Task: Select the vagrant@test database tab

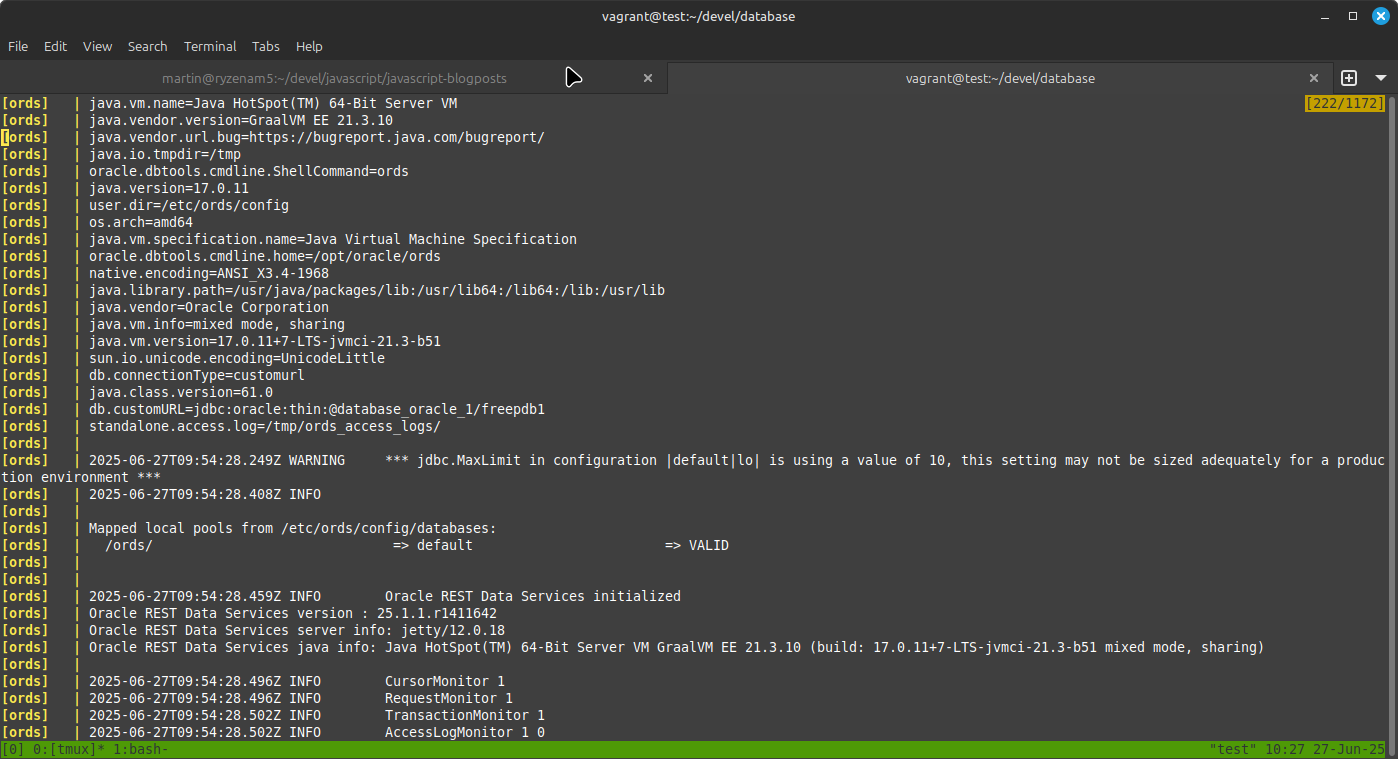Action: point(999,78)
